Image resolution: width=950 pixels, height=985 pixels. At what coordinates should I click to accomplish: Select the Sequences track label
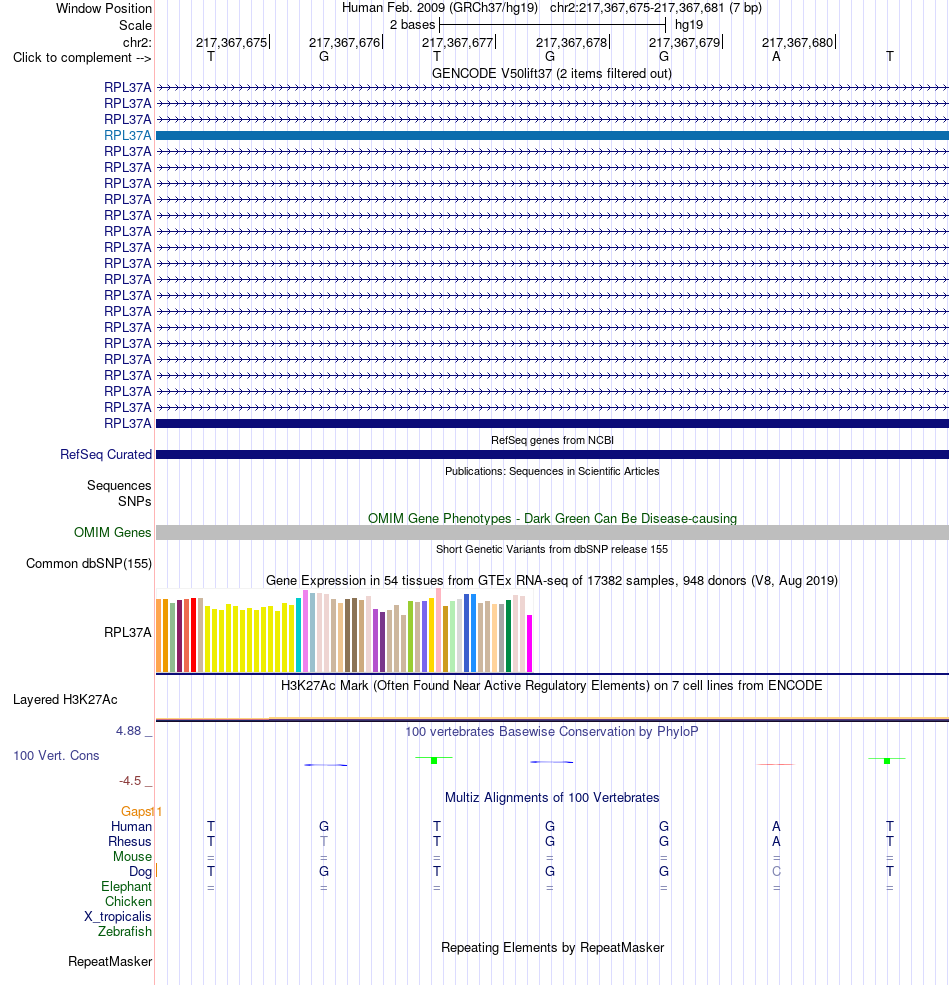(119, 486)
